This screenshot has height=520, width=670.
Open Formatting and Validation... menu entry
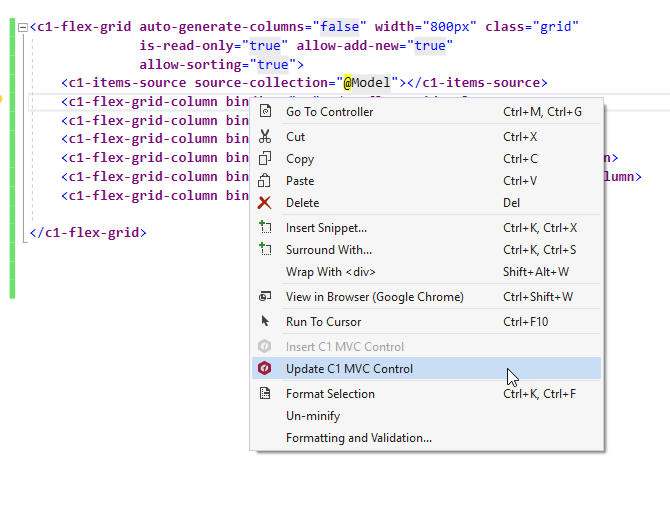(359, 438)
